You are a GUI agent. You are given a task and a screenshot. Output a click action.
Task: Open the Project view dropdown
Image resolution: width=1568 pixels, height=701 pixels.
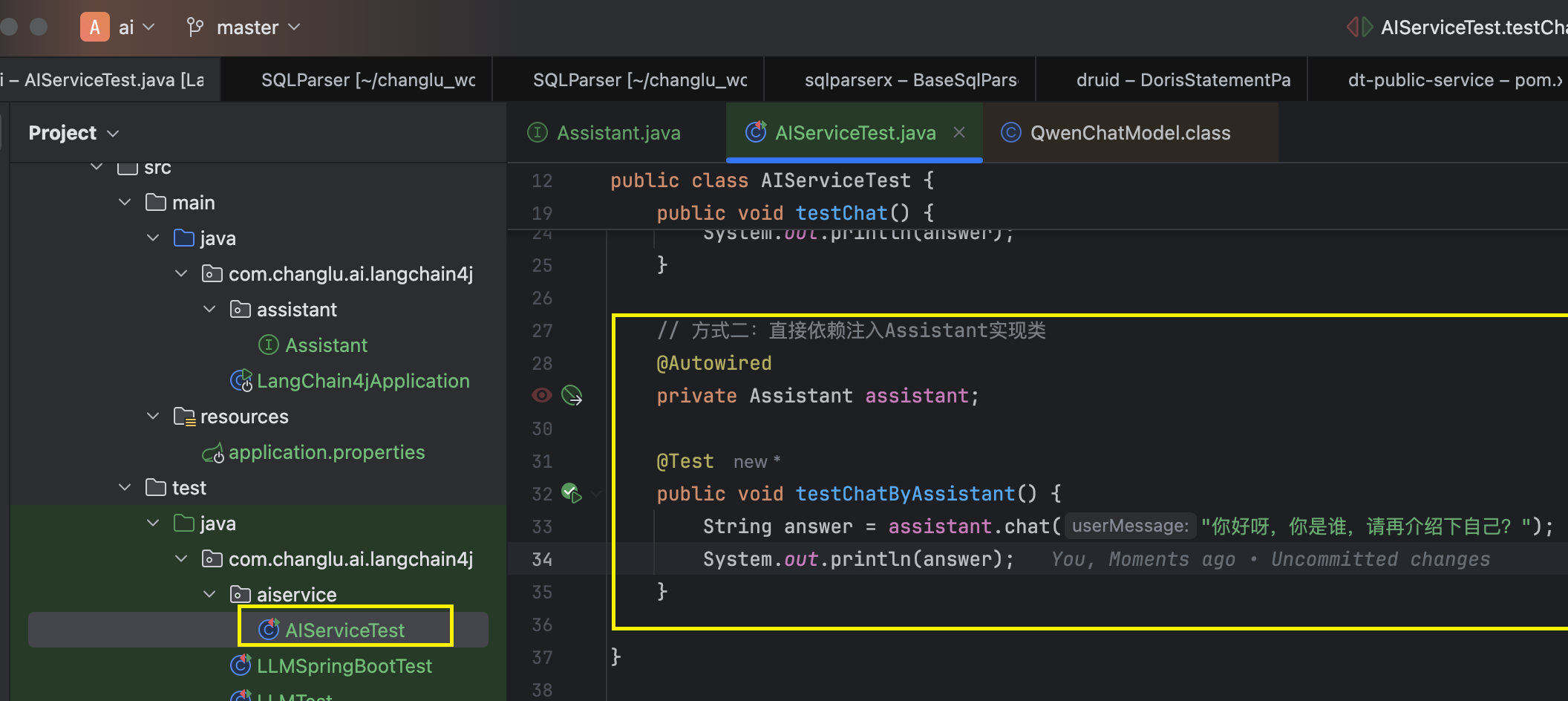click(73, 133)
